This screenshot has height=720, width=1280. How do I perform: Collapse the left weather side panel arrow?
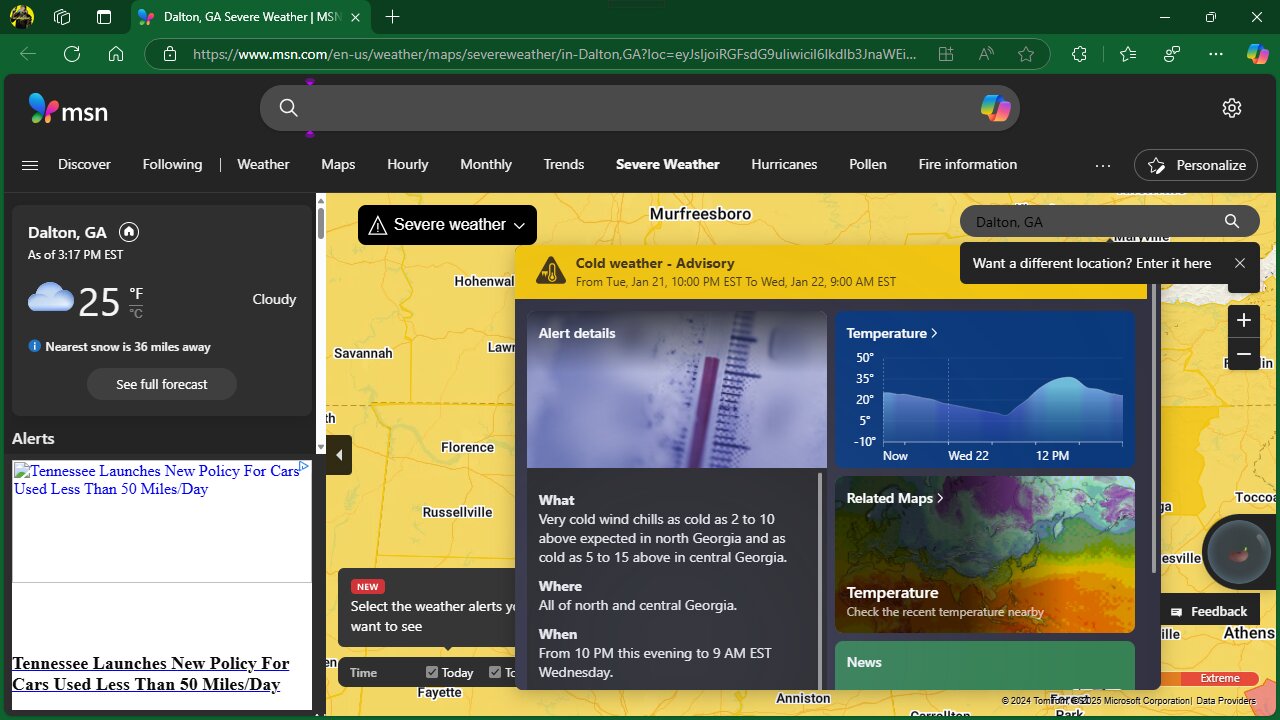(x=339, y=455)
